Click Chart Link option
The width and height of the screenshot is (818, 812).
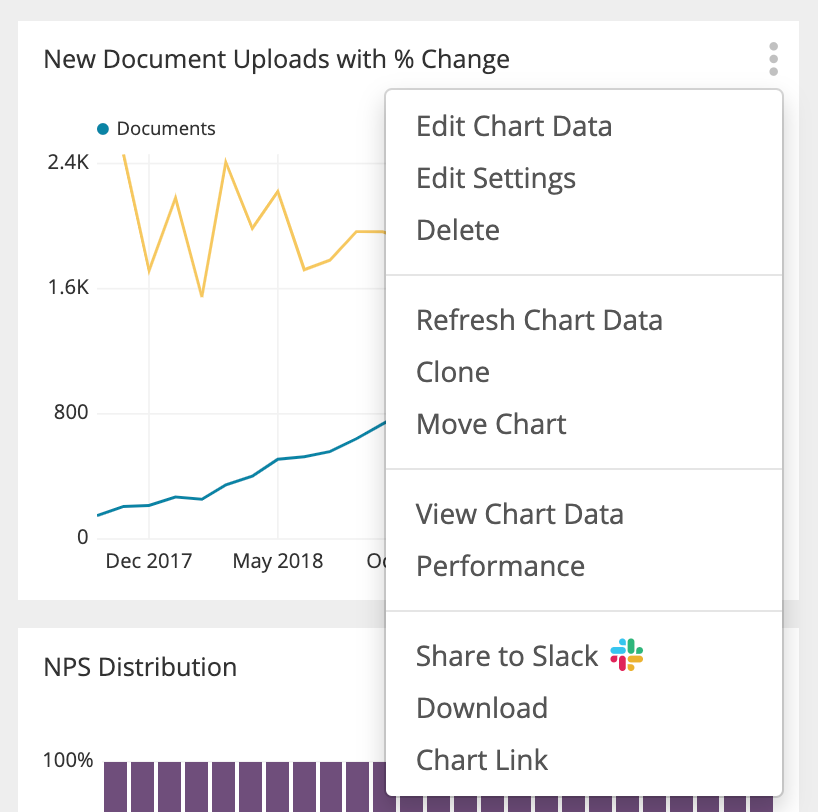[x=482, y=760]
